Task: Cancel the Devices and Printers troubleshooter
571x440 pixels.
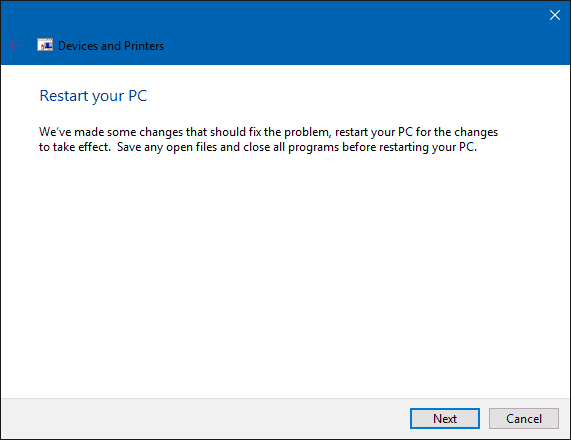Action: 524,419
